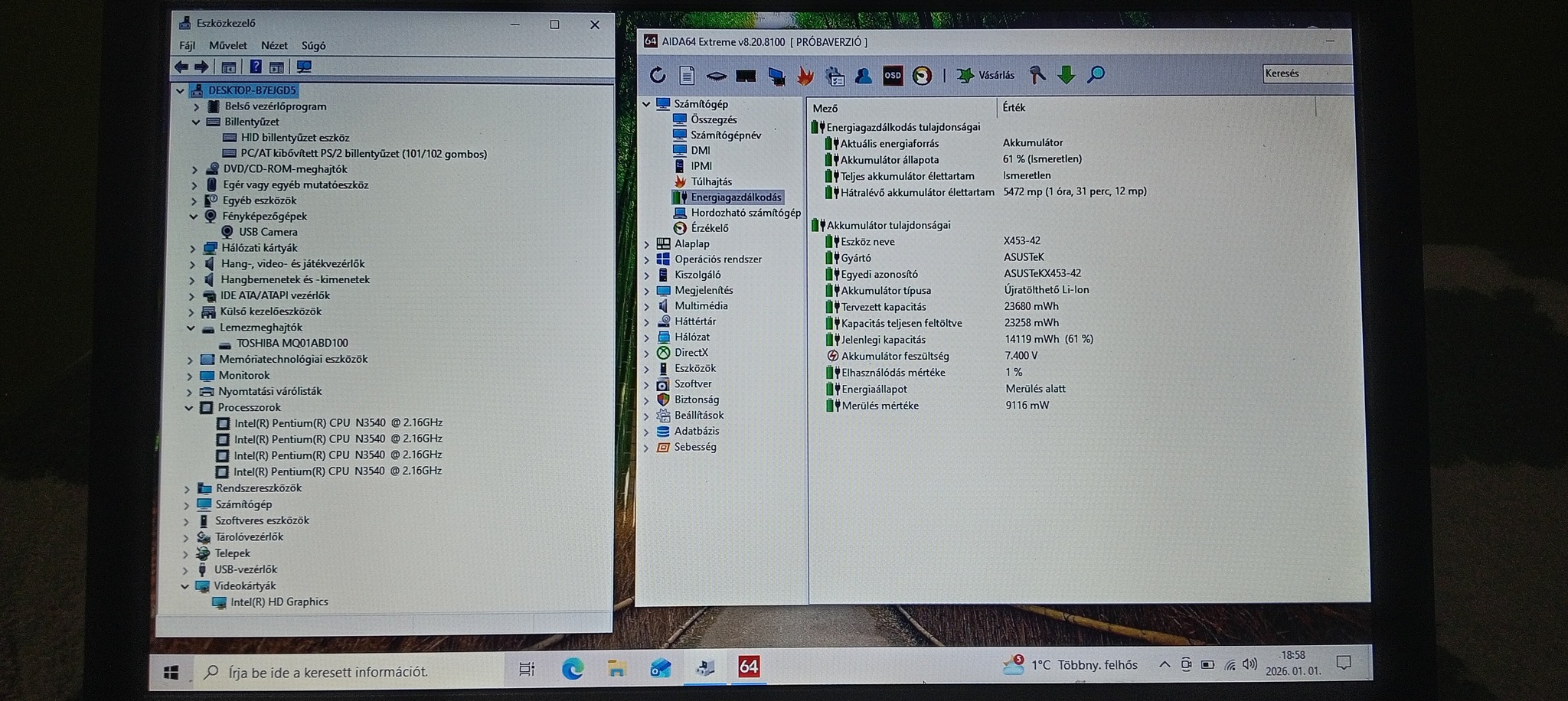
Task: Select Túlhajtás in the AIDA64 tree
Action: (x=711, y=182)
